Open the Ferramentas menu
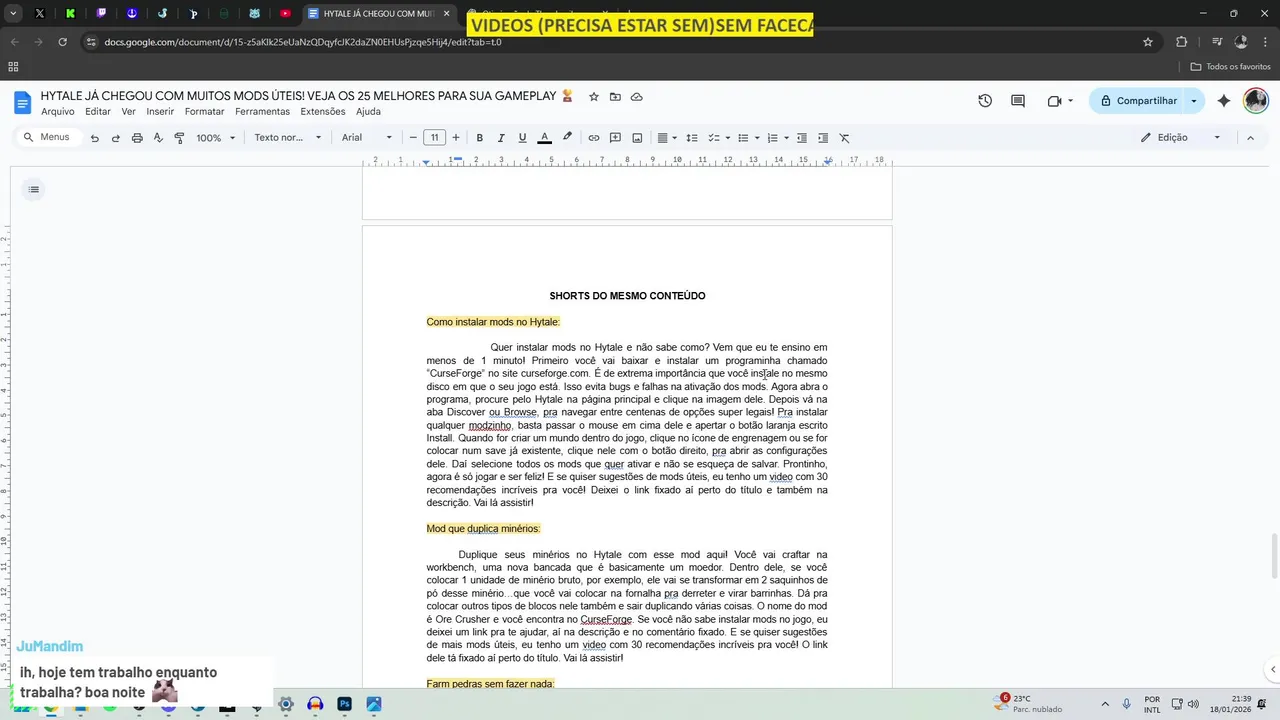Viewport: 1280px width, 720px height. point(262,112)
